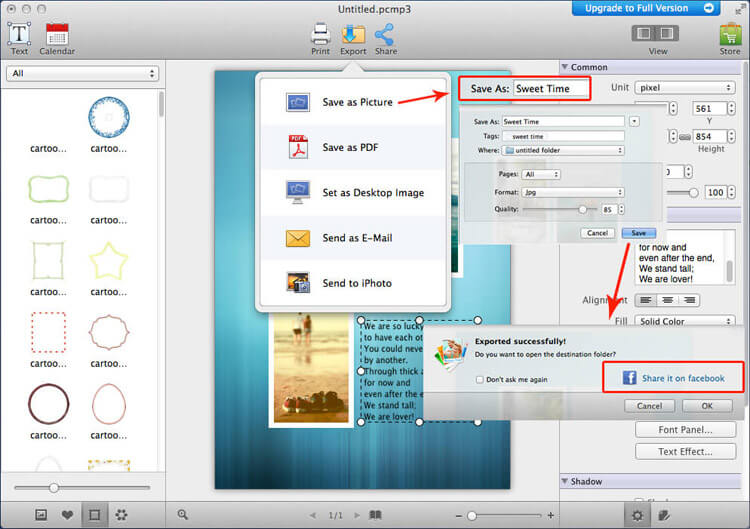The height and width of the screenshot is (529, 750).
Task: Click Share it on facebook
Action: pos(673,378)
